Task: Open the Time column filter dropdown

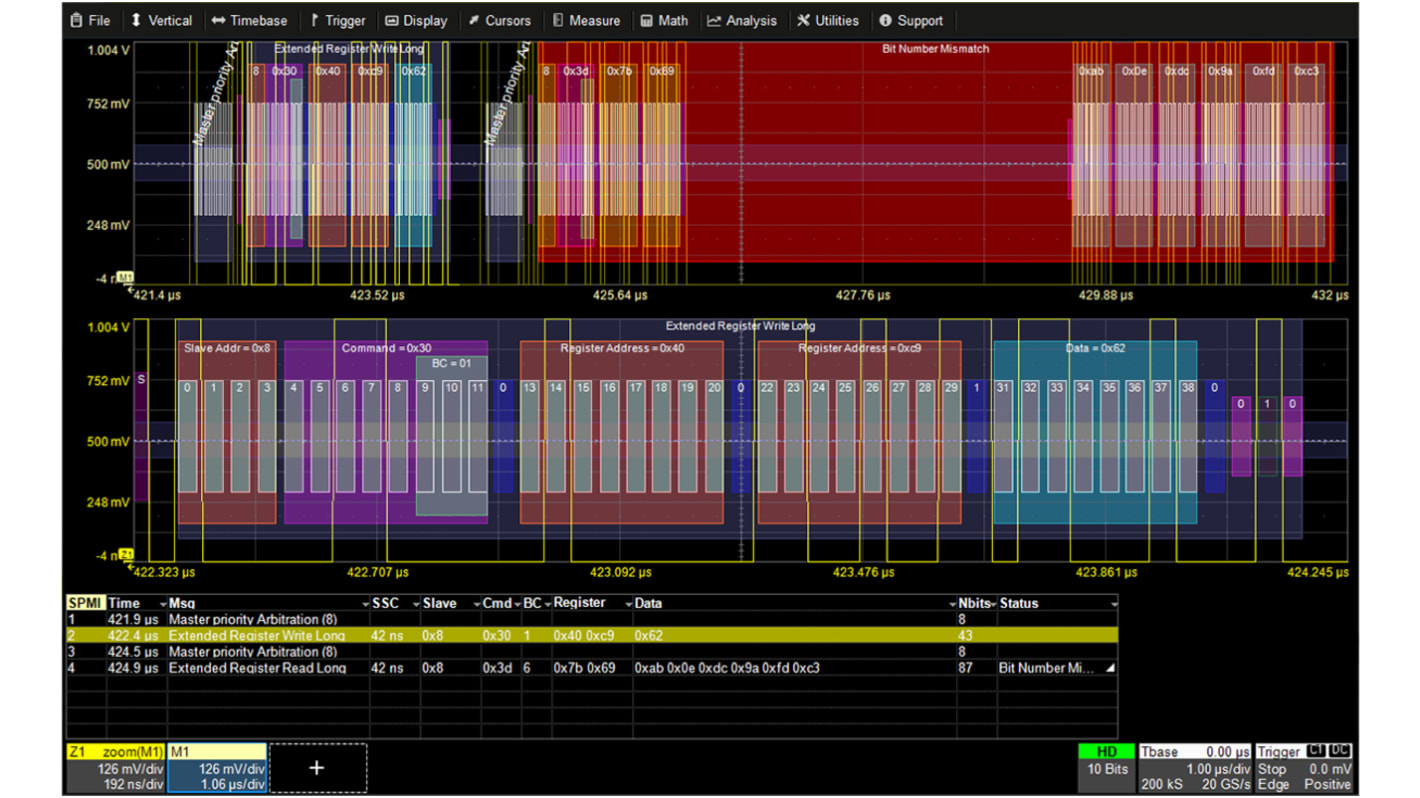Action: [x=163, y=604]
